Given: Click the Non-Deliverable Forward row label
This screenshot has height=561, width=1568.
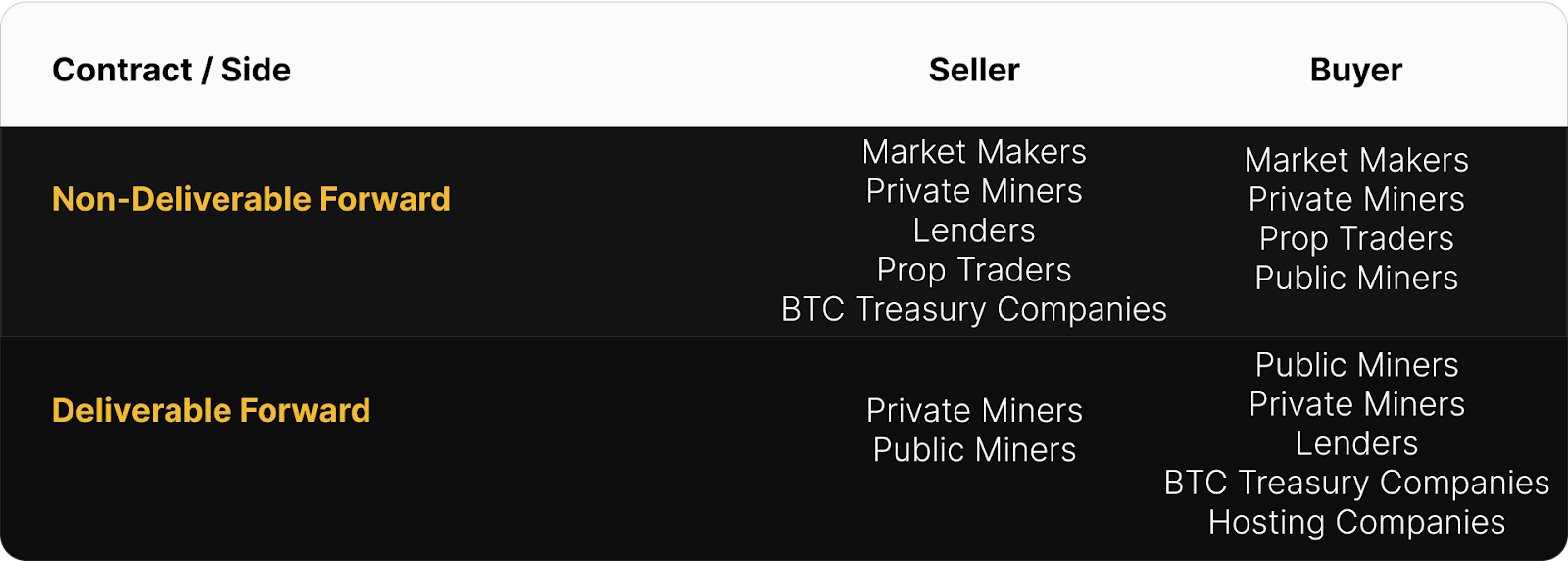Looking at the screenshot, I should point(251,199).
